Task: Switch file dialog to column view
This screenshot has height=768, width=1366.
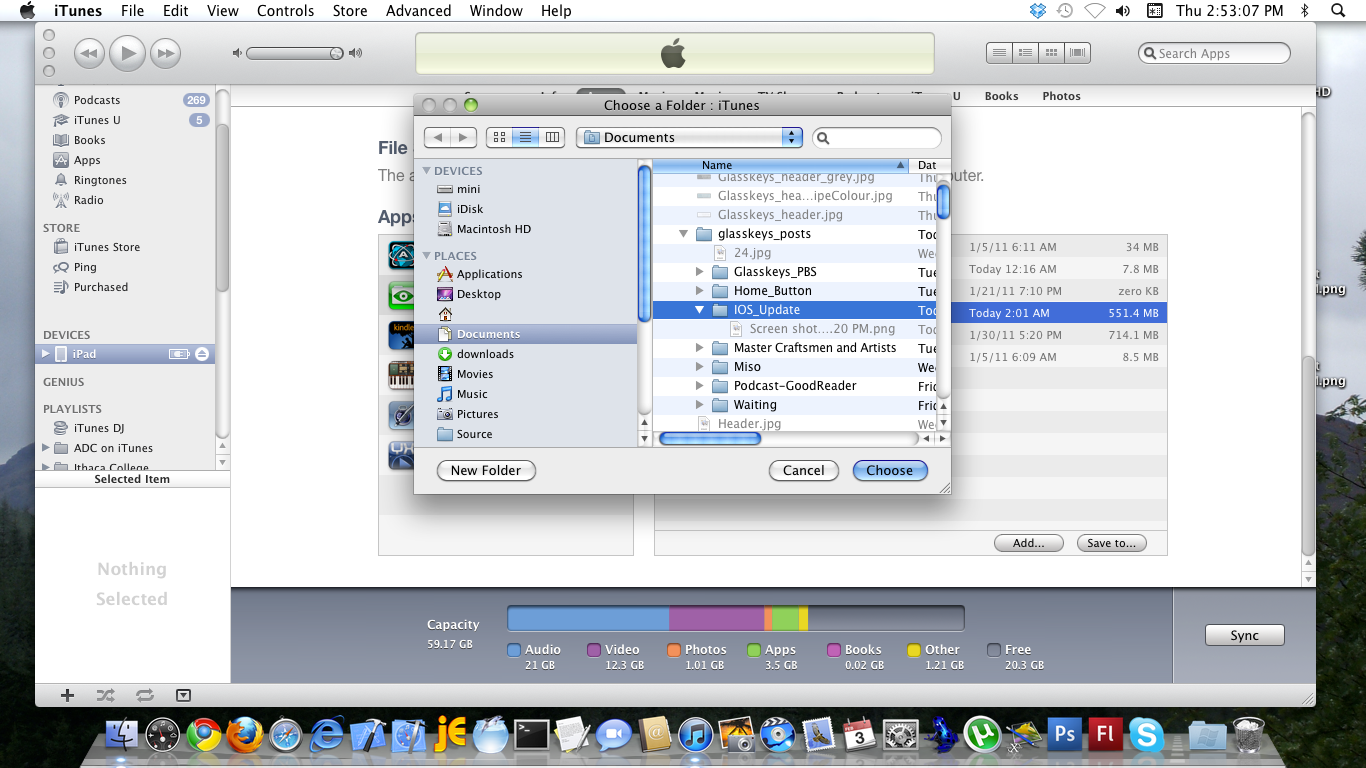Action: tap(552, 137)
